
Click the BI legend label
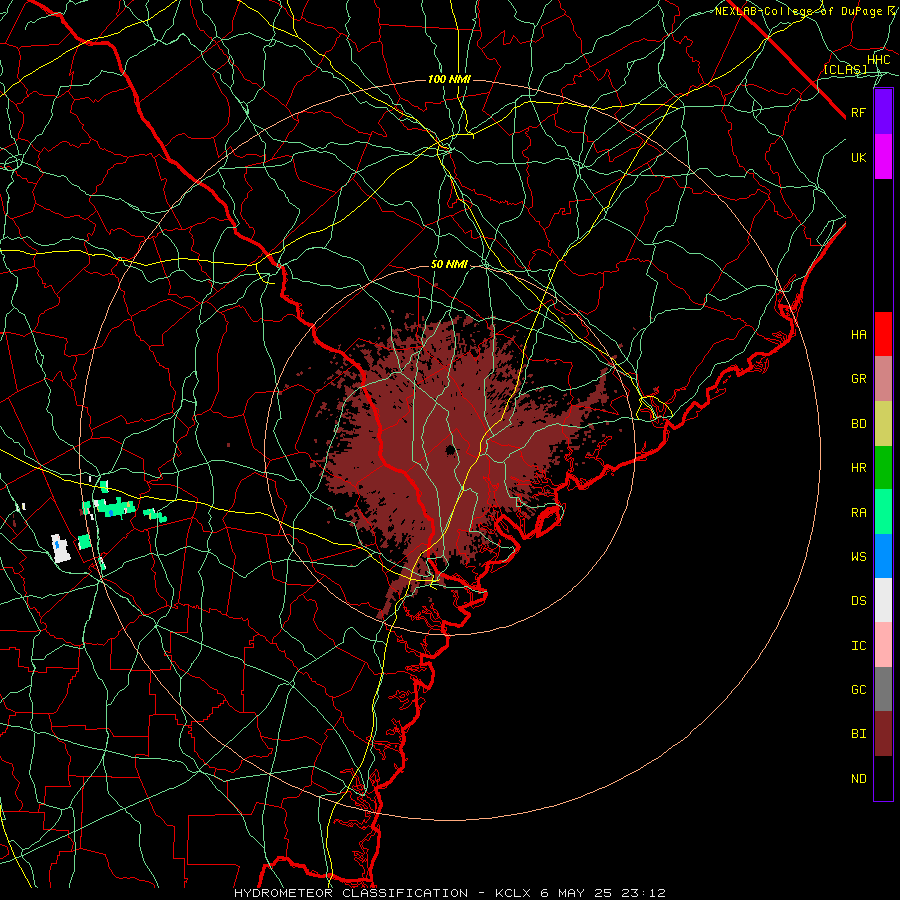click(x=858, y=734)
